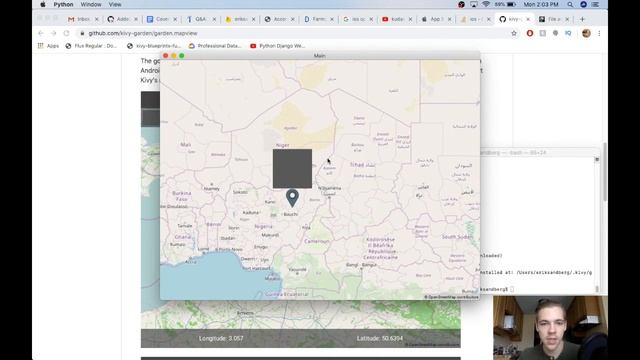
Task: Click the Main window title bar
Action: pyautogui.click(x=320, y=56)
